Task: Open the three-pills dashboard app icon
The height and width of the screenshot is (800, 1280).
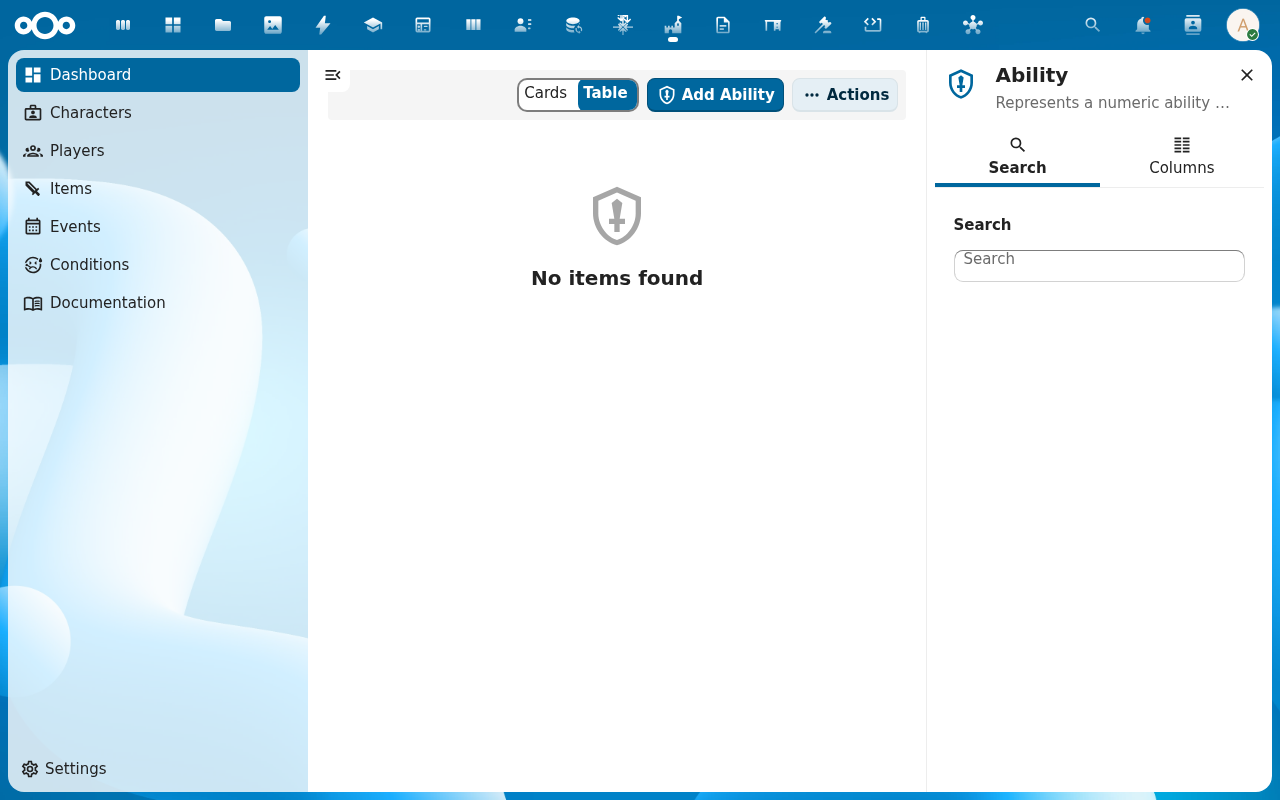Action: (123, 25)
